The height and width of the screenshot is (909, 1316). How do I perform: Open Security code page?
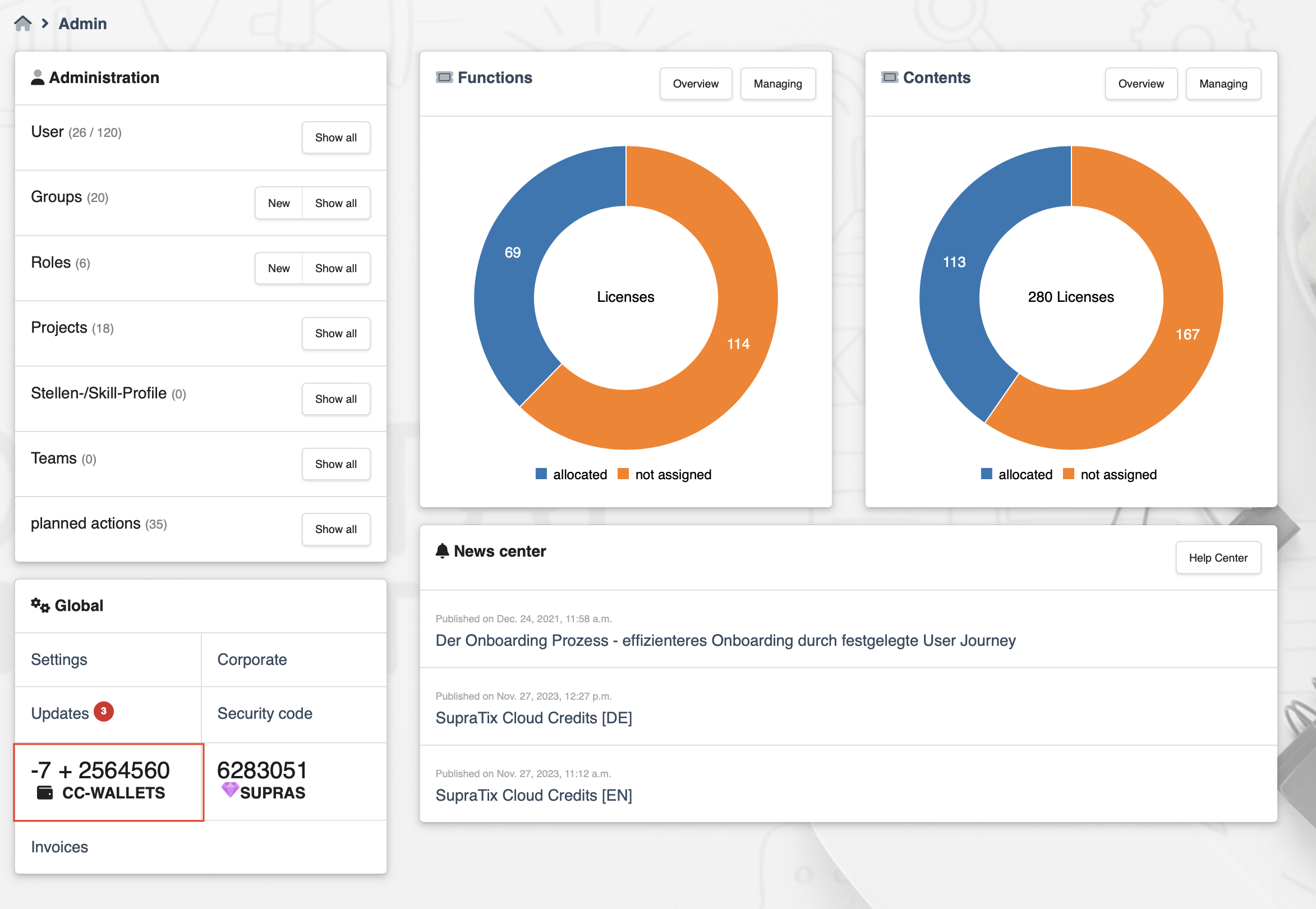tap(265, 713)
